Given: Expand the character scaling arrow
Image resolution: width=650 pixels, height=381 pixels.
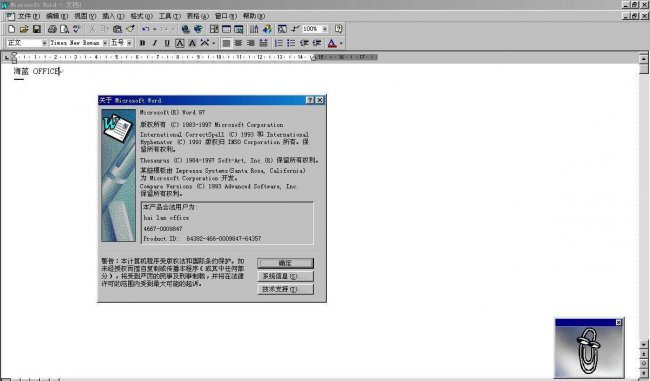Looking at the screenshot, I should 213,43.
